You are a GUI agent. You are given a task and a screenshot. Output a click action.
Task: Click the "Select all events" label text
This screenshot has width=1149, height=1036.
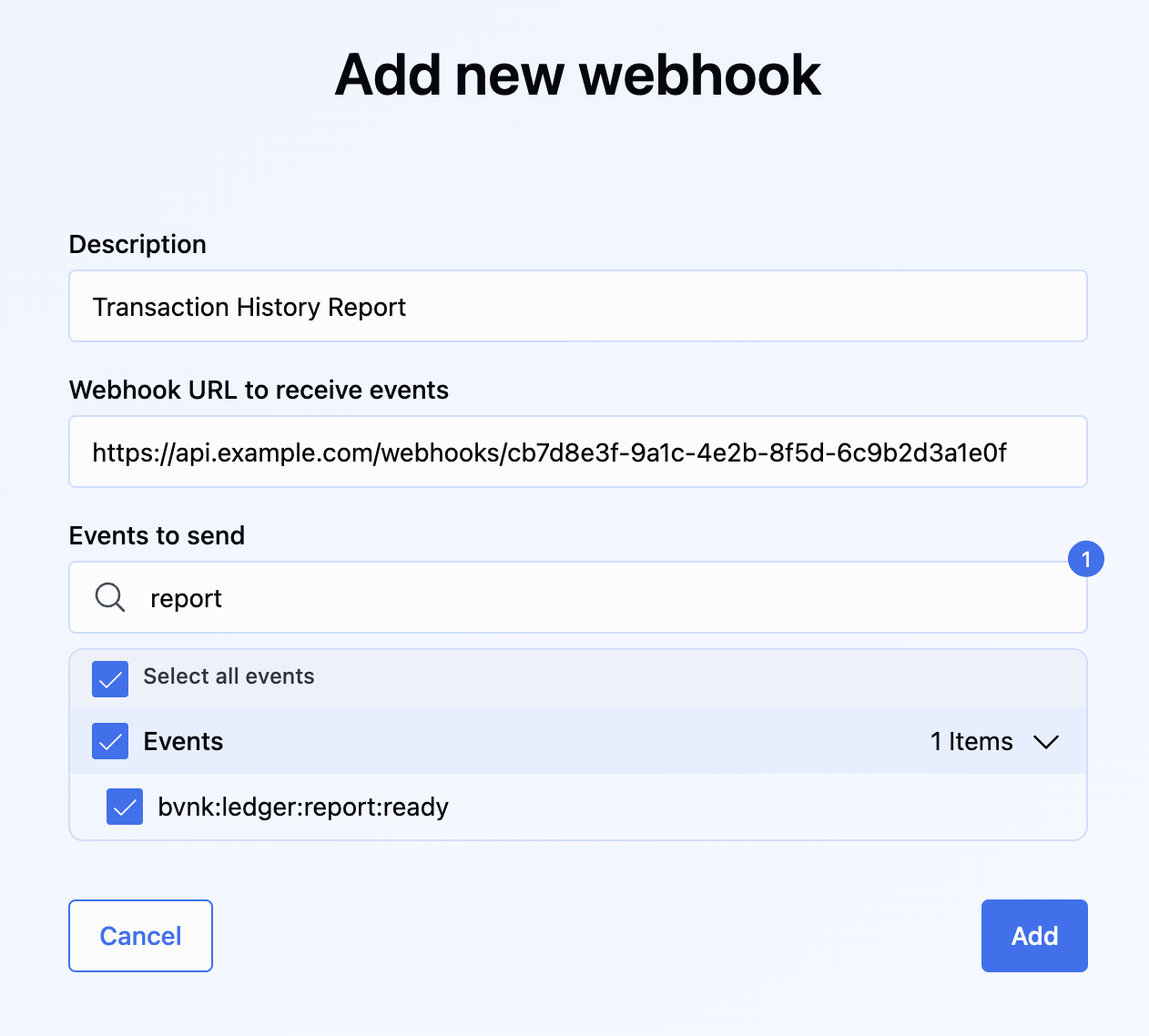[229, 676]
